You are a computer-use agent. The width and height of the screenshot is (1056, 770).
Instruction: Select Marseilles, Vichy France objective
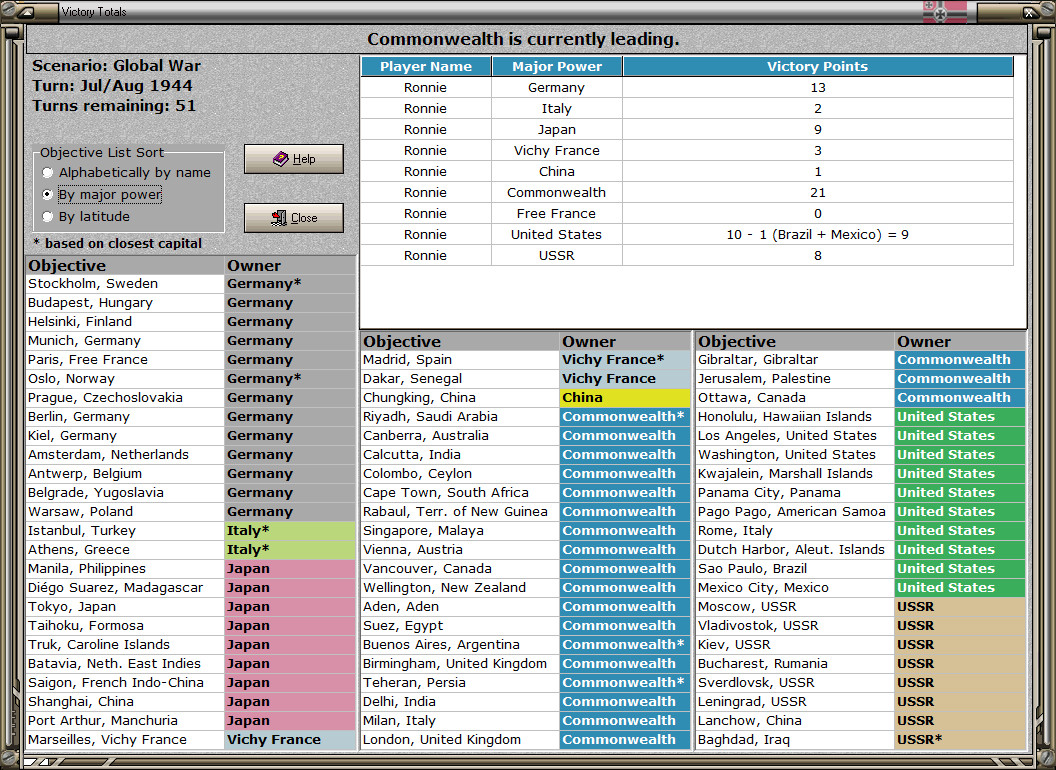125,740
